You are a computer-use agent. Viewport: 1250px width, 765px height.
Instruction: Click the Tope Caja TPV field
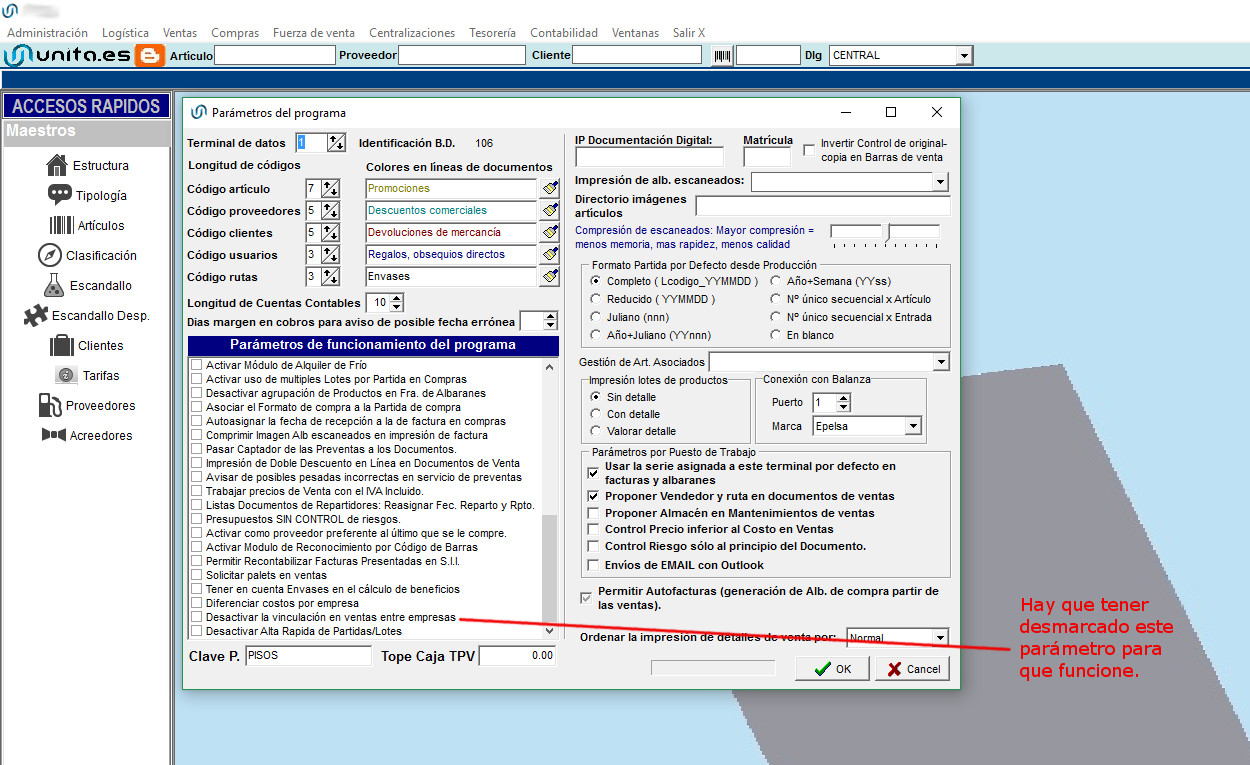coord(517,656)
